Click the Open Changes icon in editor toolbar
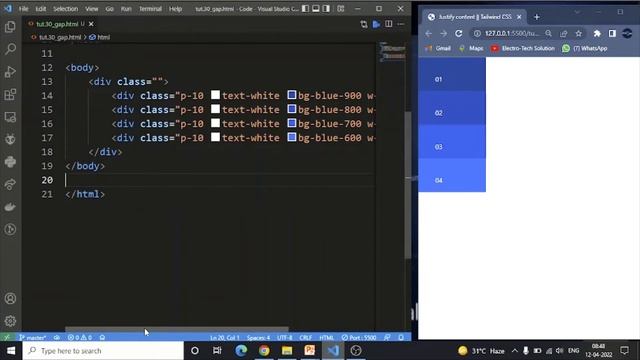 click(x=364, y=24)
